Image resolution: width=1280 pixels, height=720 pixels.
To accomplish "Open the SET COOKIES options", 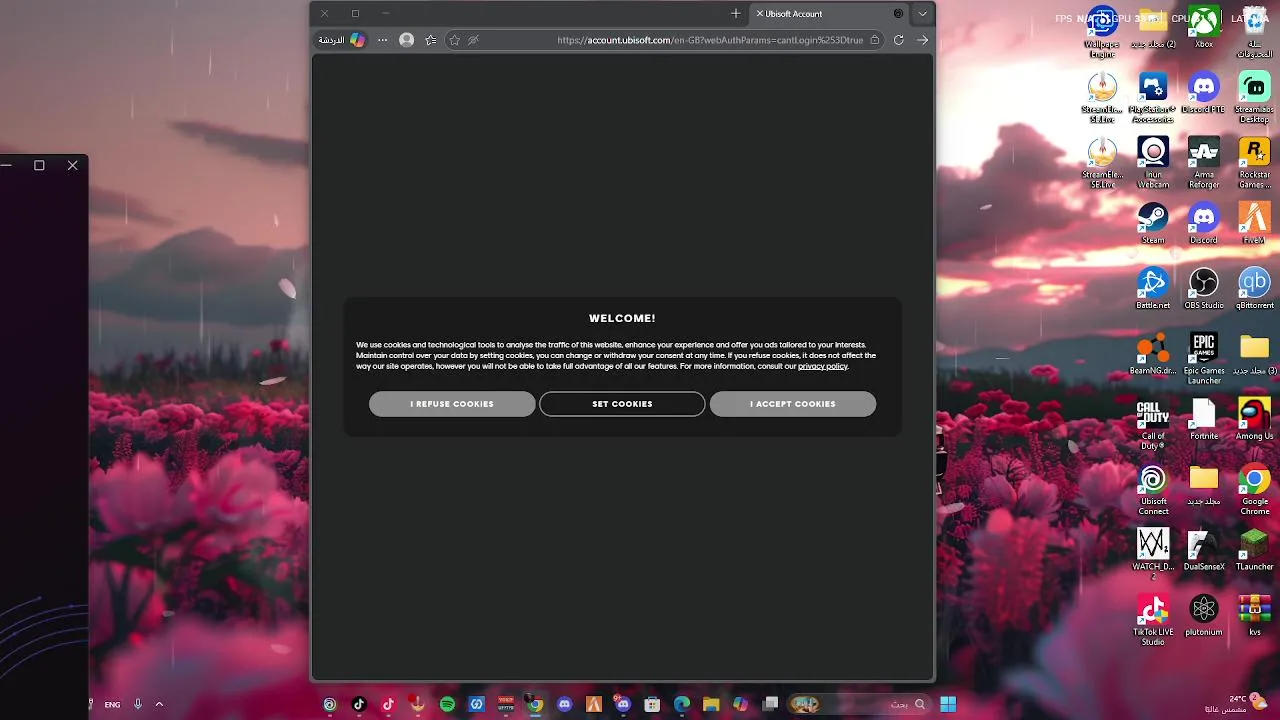I will [x=622, y=404].
